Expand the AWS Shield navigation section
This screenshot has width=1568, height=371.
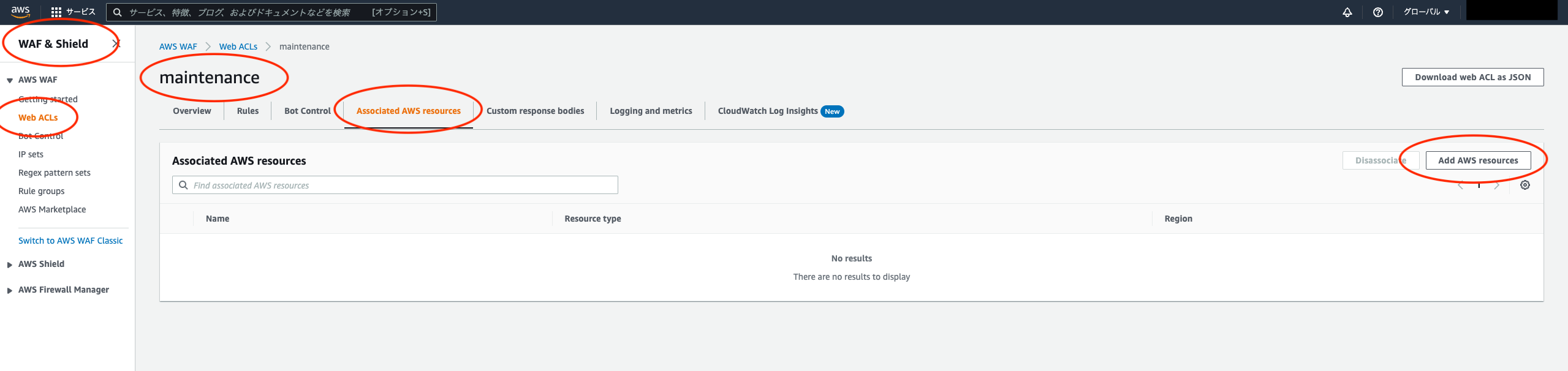[x=10, y=264]
